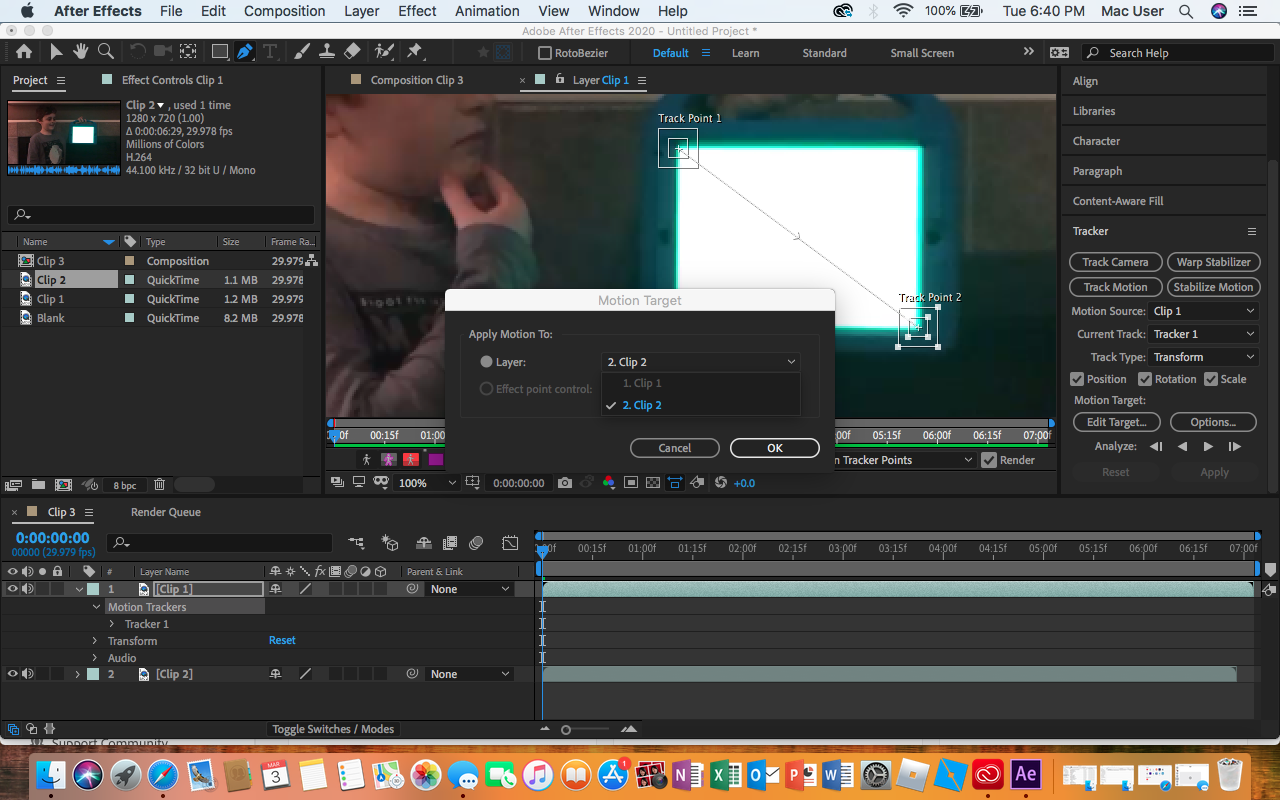Open the Track Type dropdown
Screen dimensions: 1280x800
coord(1205,357)
